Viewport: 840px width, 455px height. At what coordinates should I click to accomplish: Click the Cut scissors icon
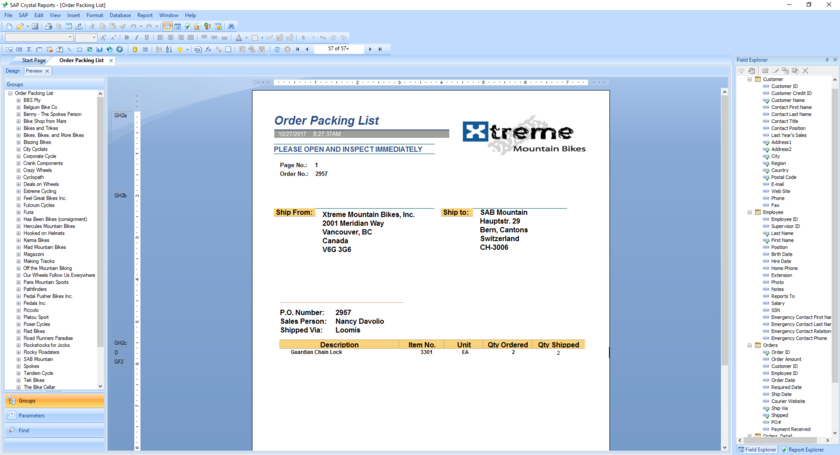tap(92, 26)
